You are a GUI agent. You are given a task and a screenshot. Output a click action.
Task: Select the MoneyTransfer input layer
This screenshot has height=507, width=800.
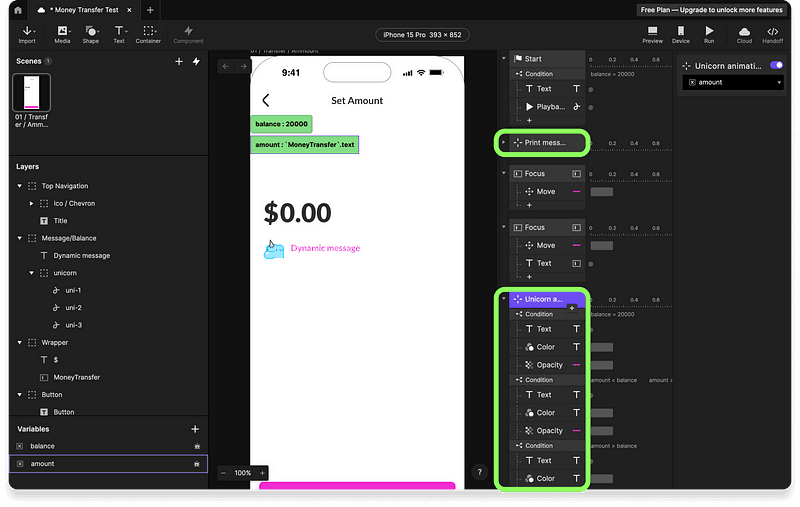tap(77, 377)
